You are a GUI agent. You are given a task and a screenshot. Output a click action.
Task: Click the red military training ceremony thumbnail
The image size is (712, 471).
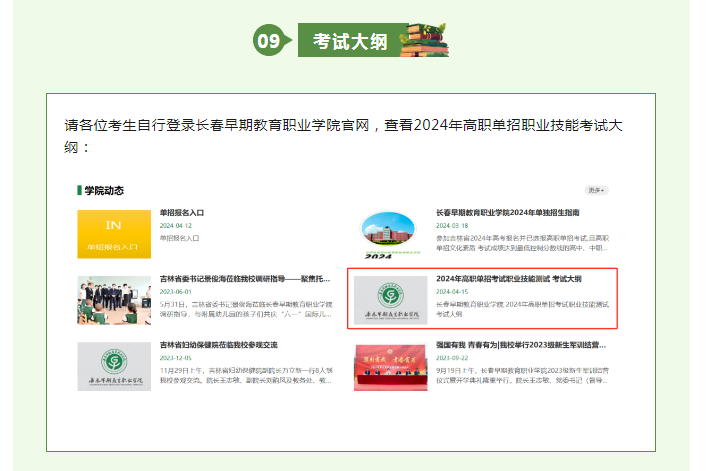(390, 365)
